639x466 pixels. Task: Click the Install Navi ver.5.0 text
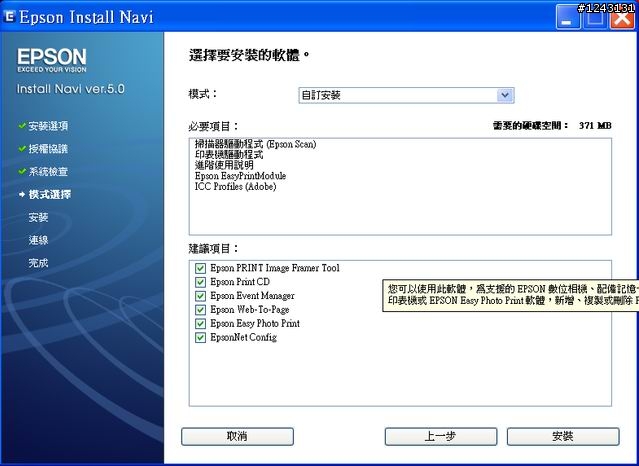pyautogui.click(x=71, y=89)
